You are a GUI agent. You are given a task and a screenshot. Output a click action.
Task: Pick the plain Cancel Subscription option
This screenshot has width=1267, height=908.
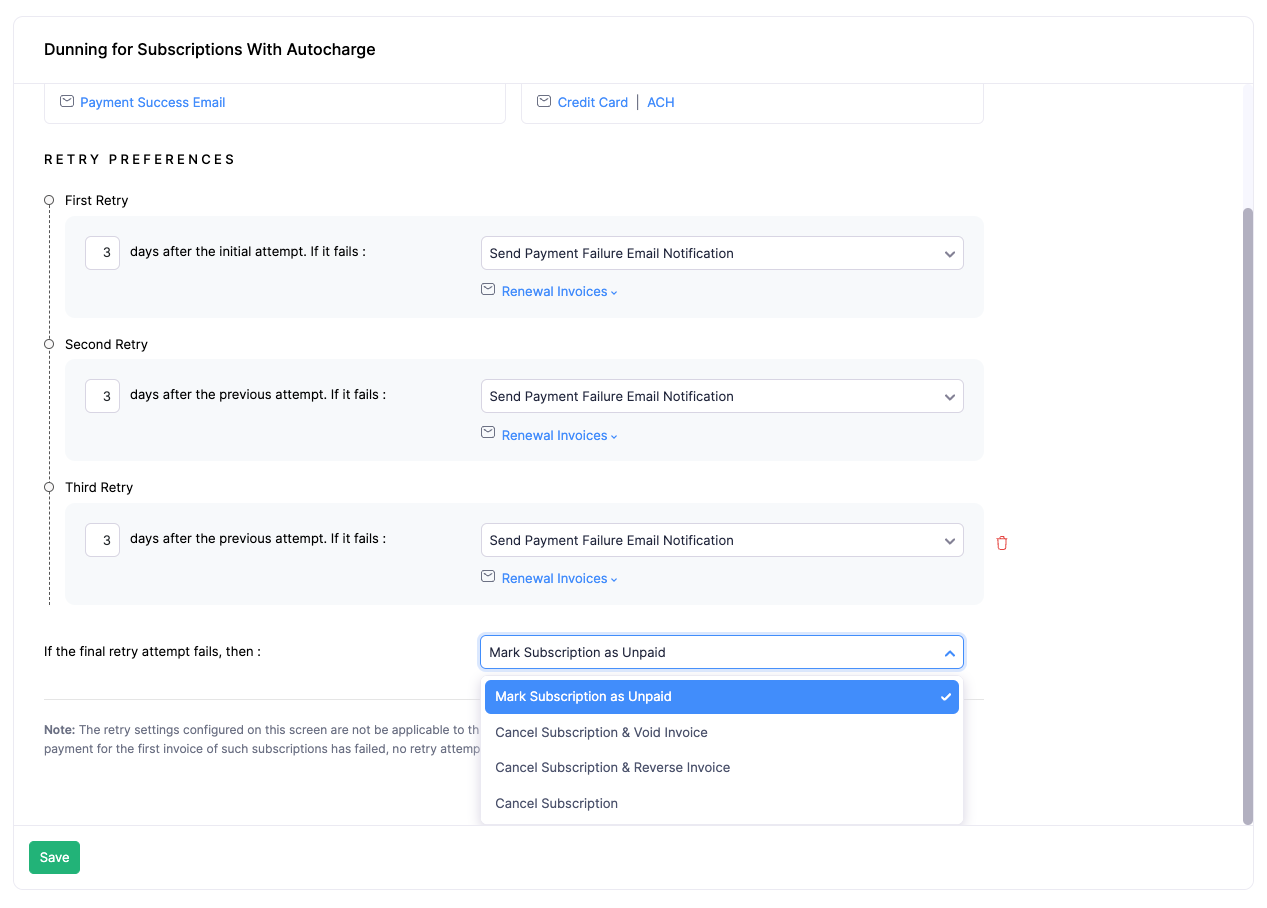pos(556,803)
